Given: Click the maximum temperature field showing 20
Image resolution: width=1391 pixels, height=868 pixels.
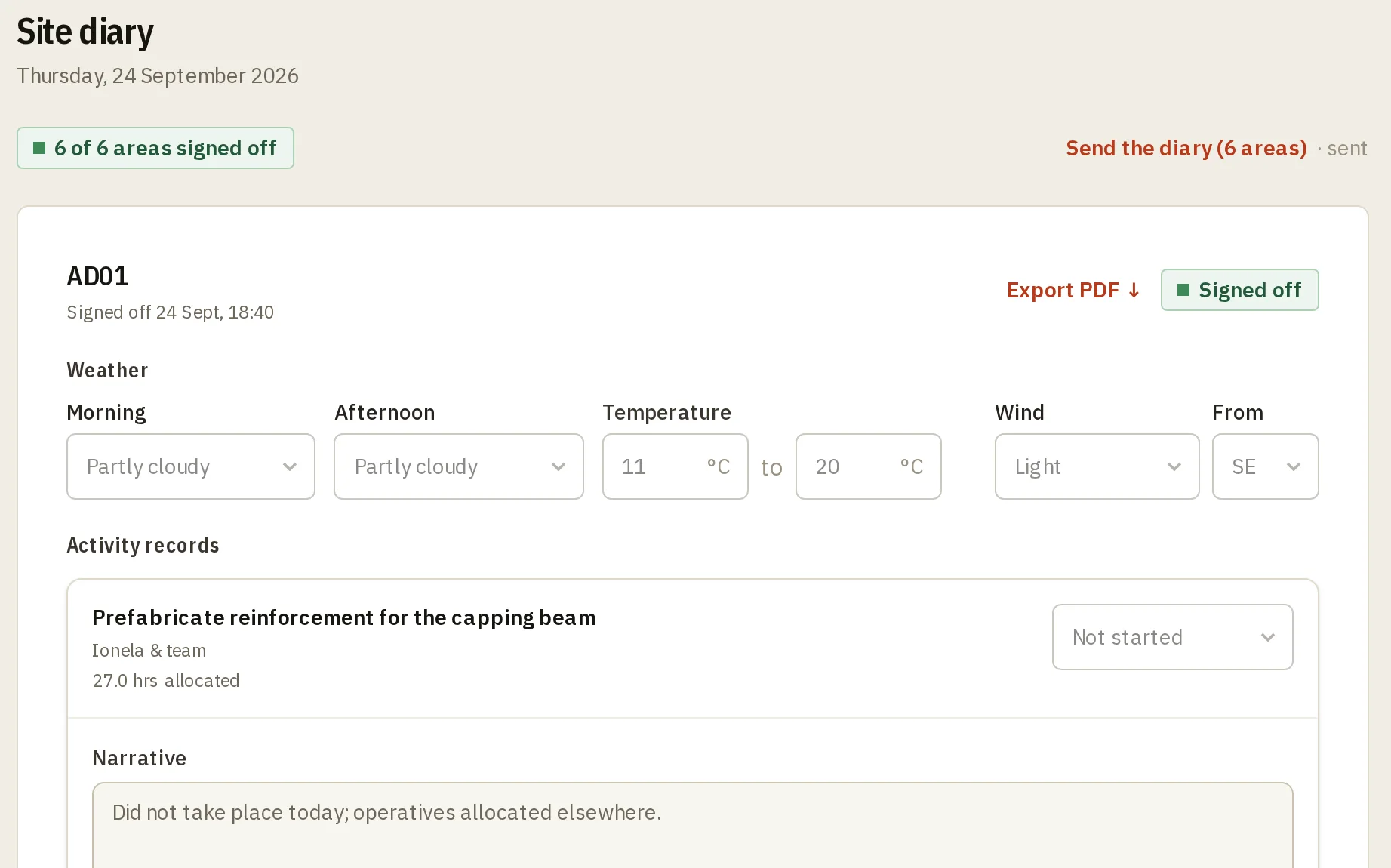Looking at the screenshot, I should (869, 466).
